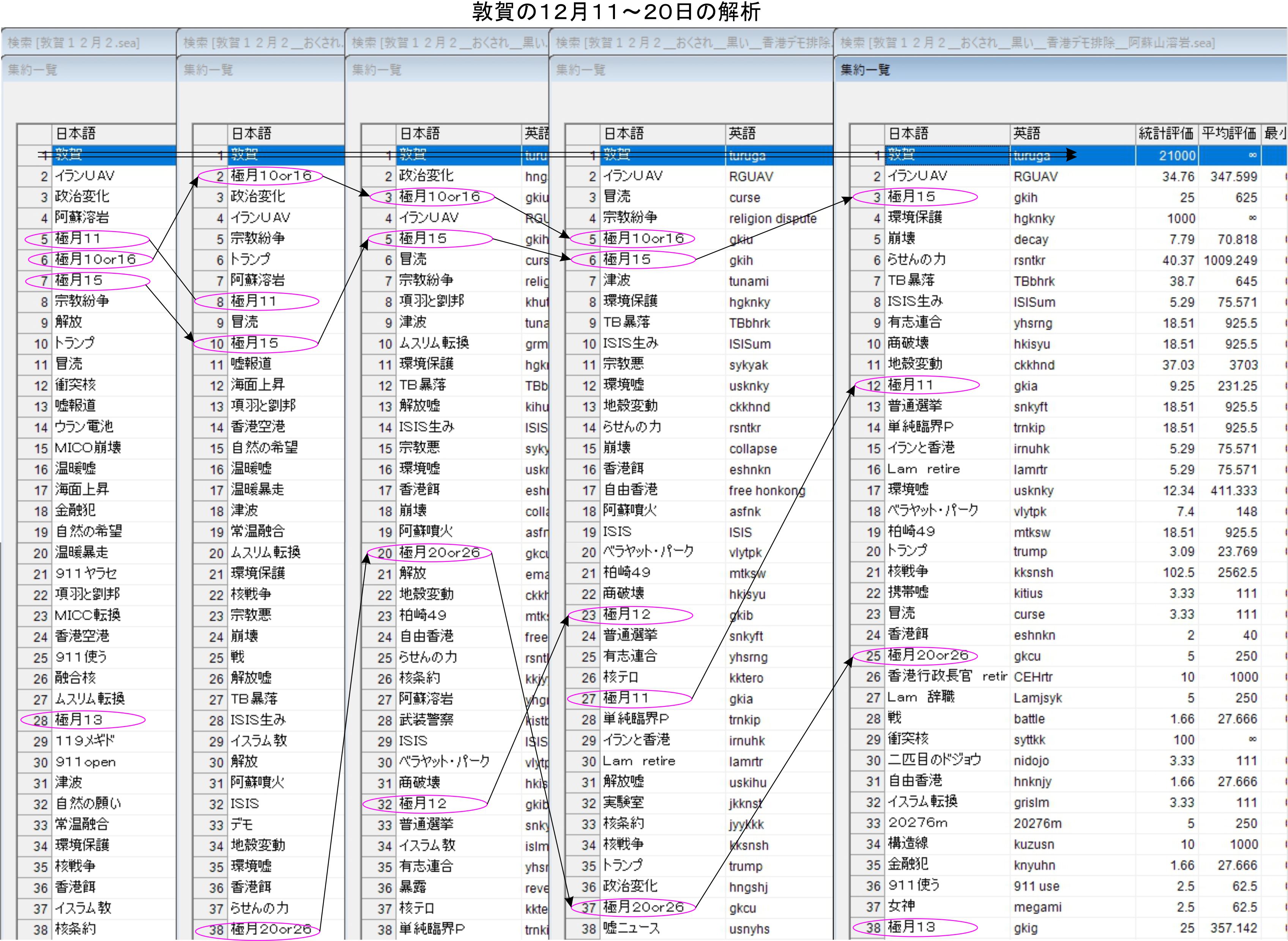Select the 119メギド row
Viewport: 1288px width, 941px height.
85,741
